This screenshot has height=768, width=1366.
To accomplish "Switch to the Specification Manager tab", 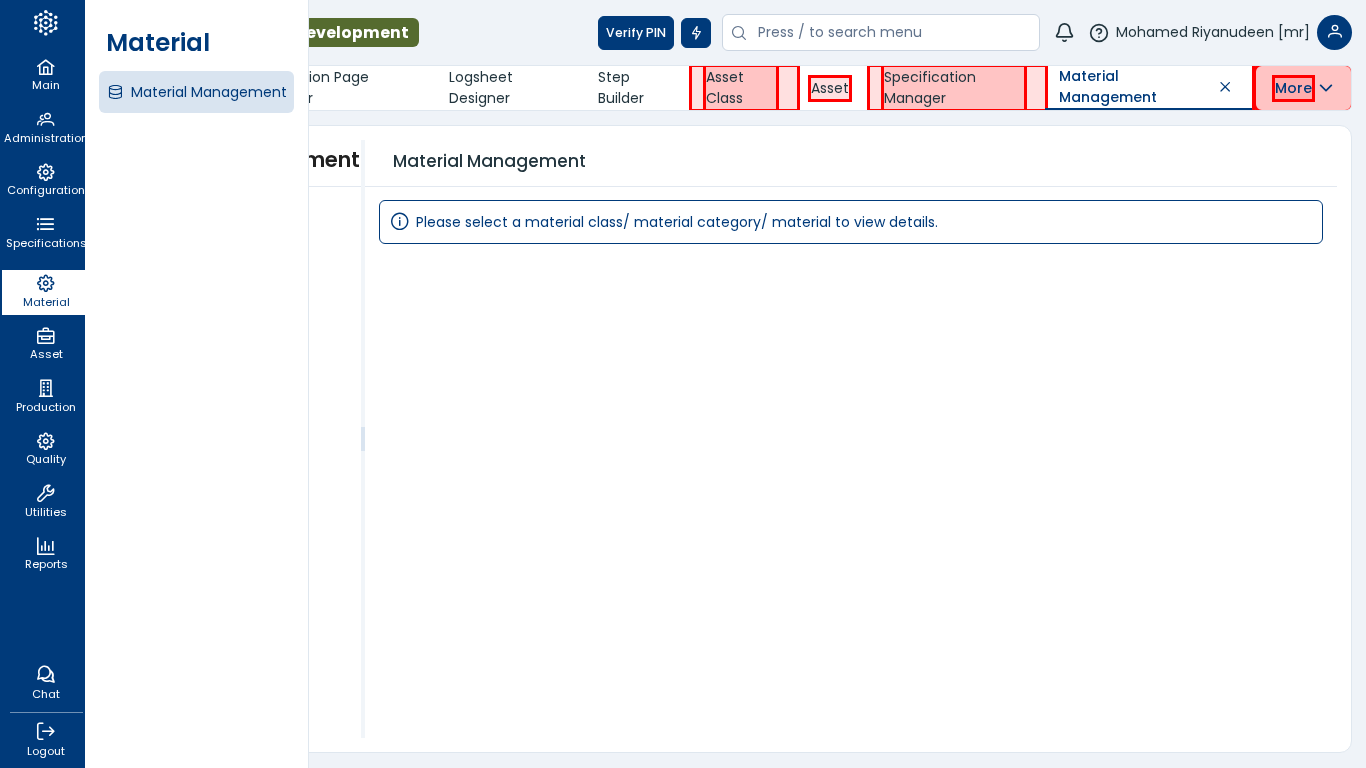I will click(930, 88).
